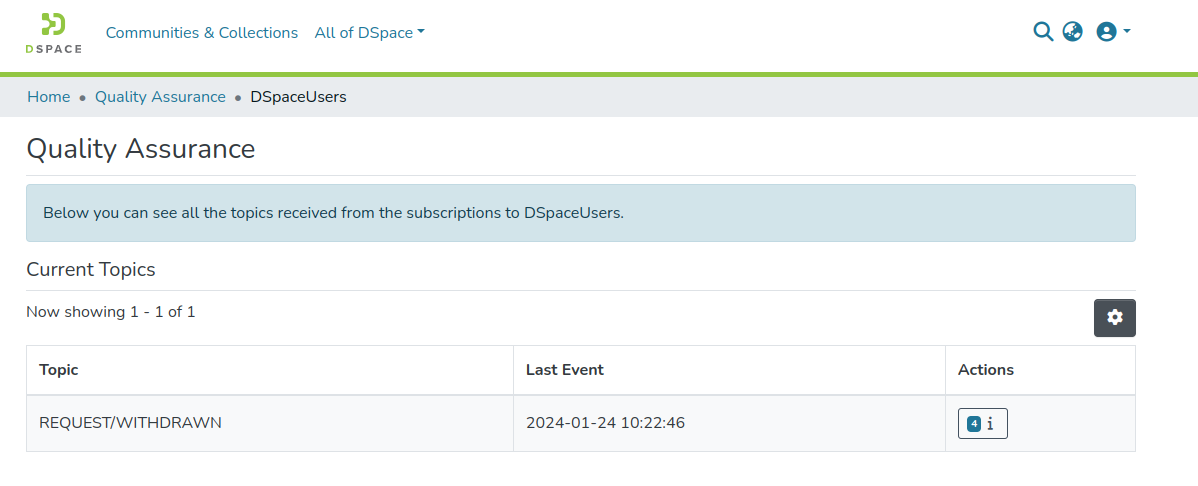Screen dimensions: 1198x486
Task: Click the info icon in Actions column
Action: pyautogui.click(x=991, y=424)
